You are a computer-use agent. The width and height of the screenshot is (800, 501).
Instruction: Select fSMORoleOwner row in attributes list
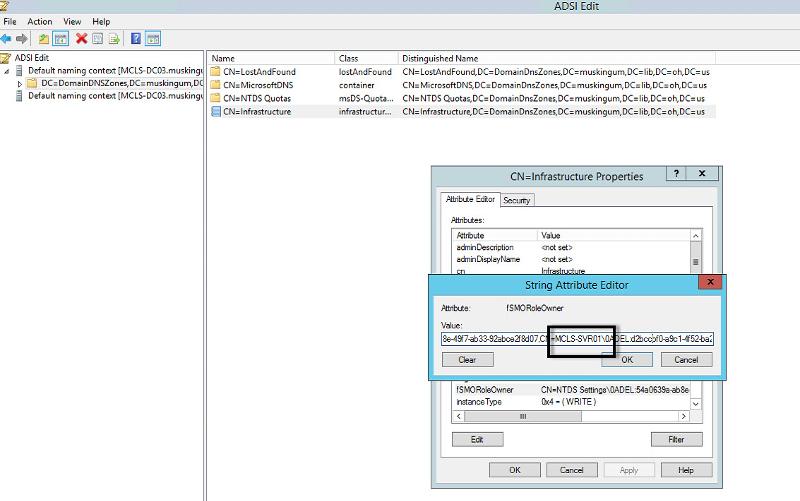click(571, 390)
